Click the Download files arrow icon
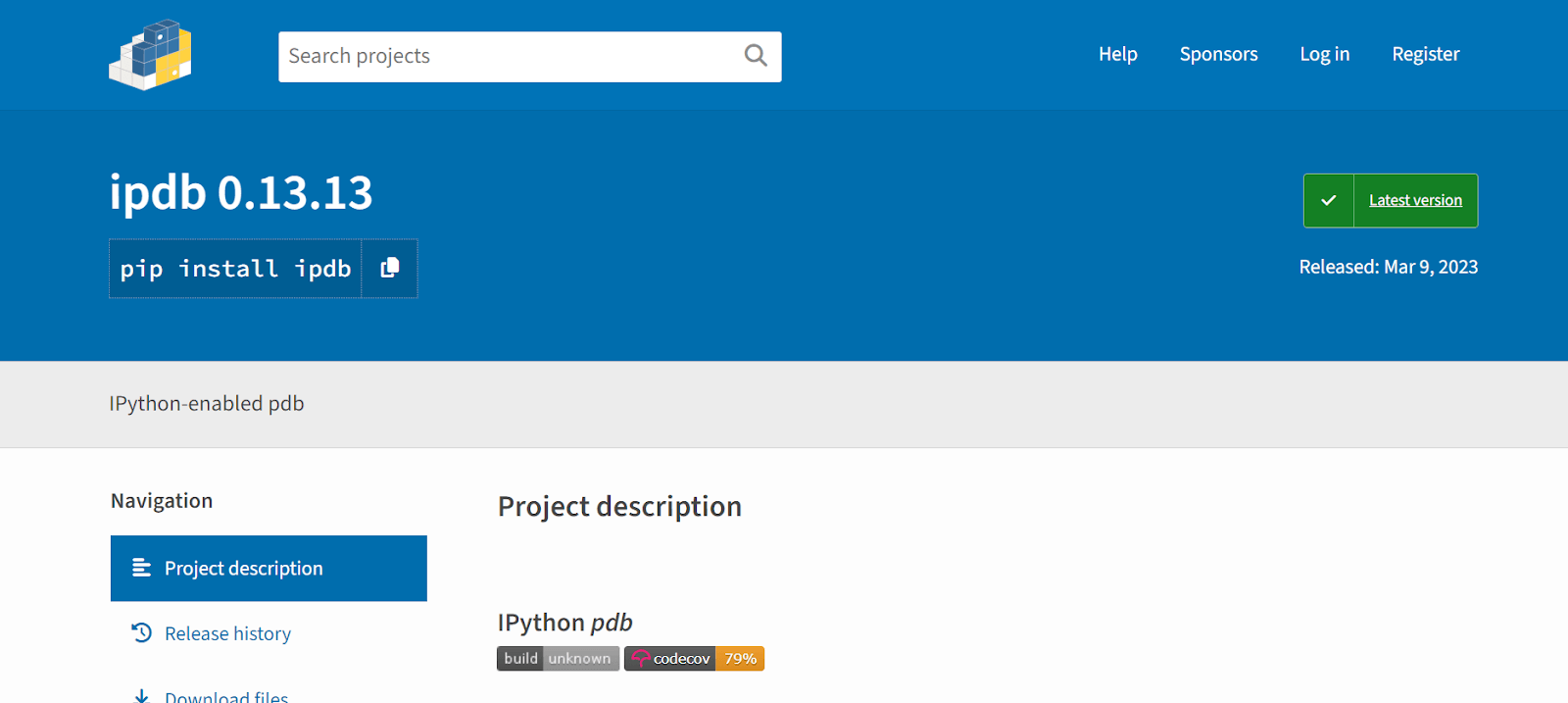 tap(141, 695)
